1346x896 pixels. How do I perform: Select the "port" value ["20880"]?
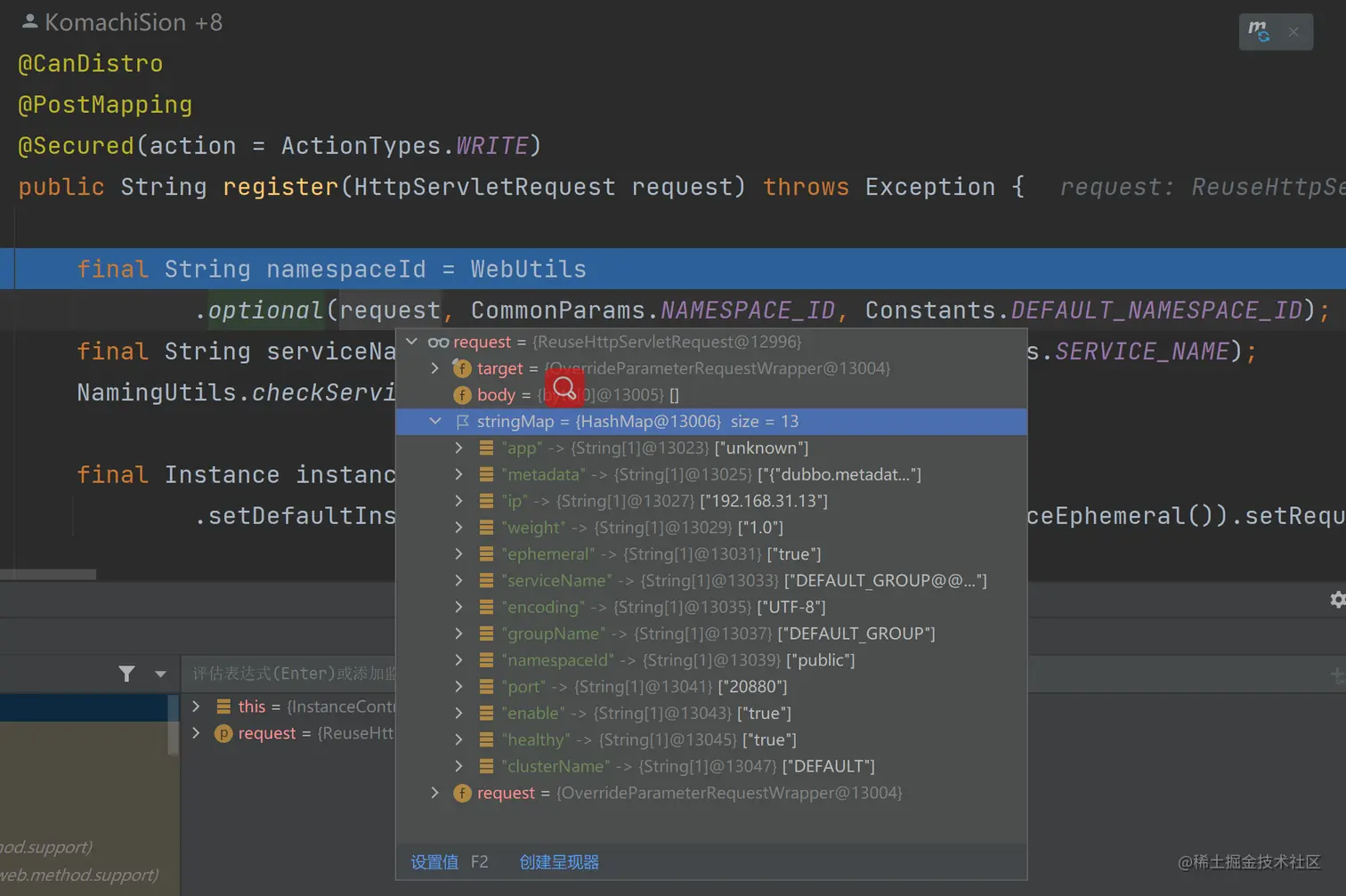(753, 687)
